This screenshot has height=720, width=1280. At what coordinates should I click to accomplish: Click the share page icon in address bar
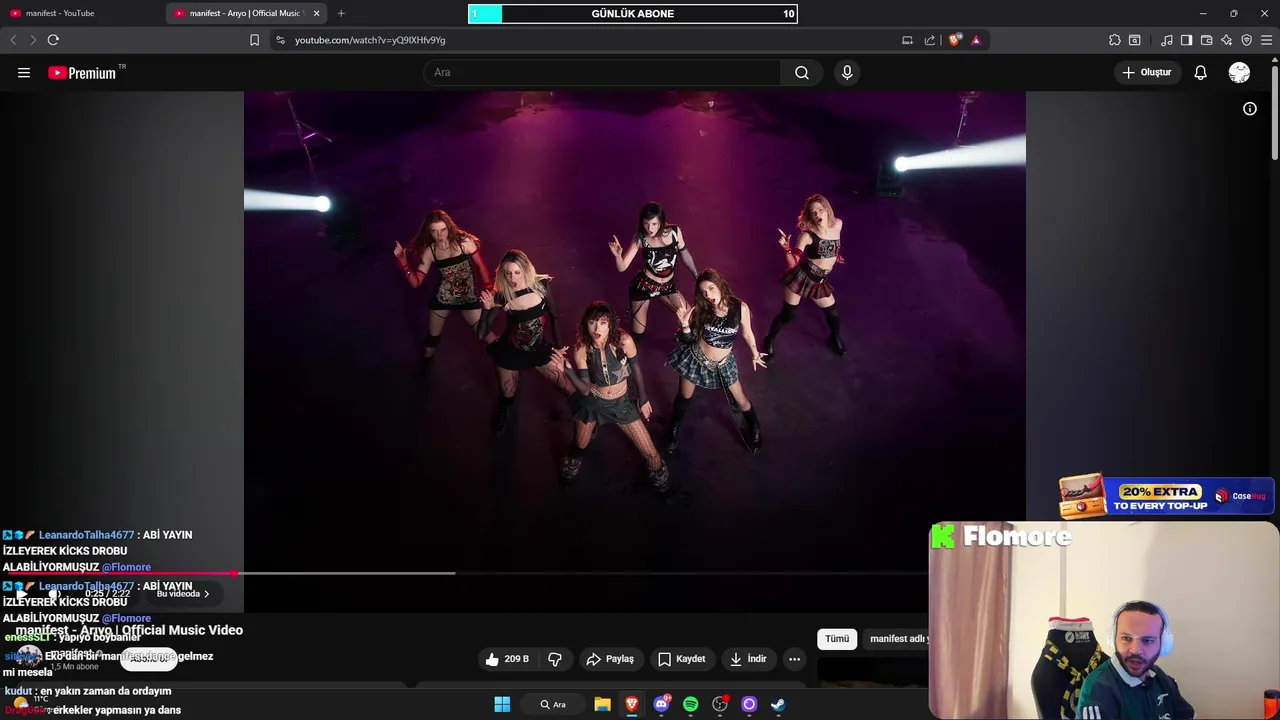pos(930,40)
